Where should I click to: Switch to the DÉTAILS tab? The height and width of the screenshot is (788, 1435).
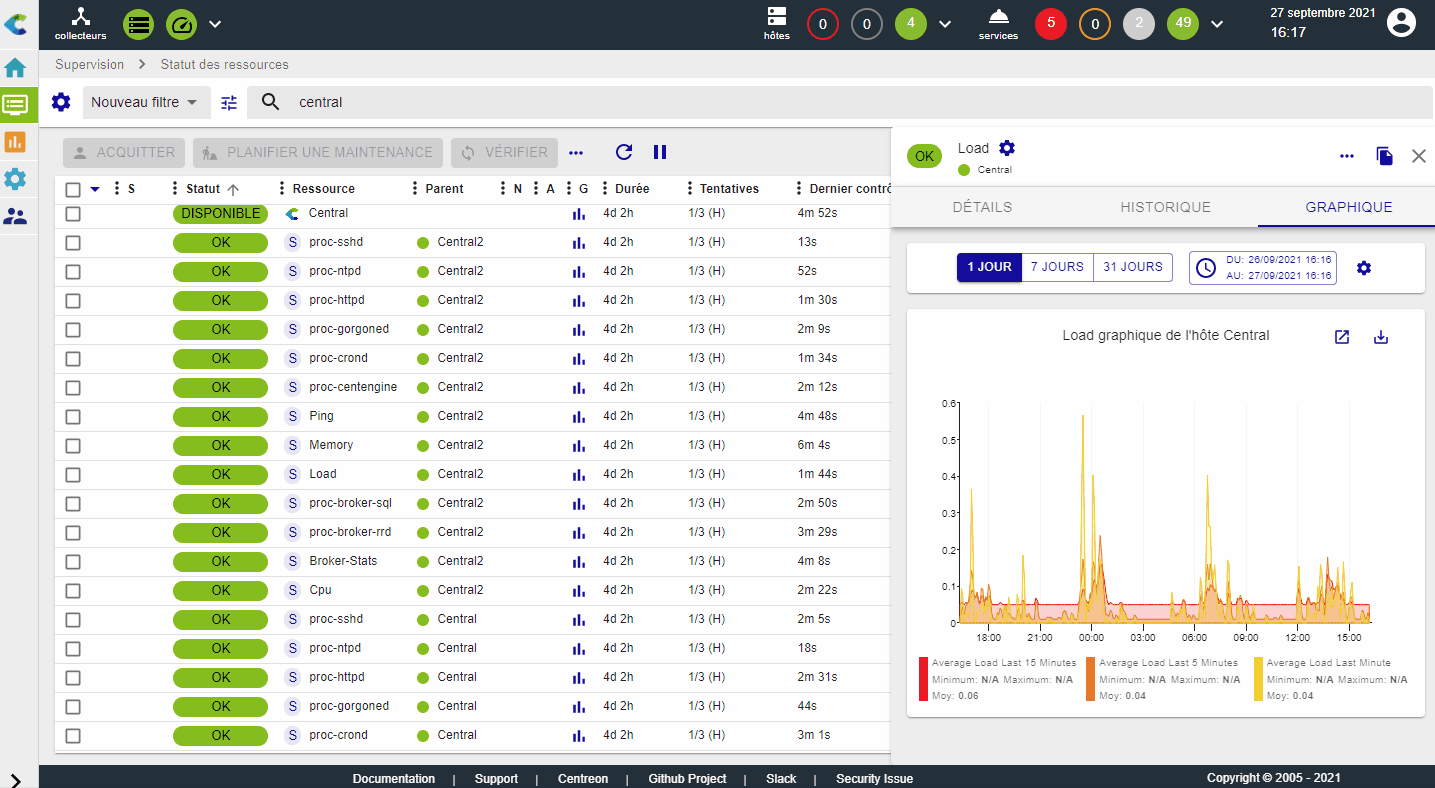coord(982,207)
